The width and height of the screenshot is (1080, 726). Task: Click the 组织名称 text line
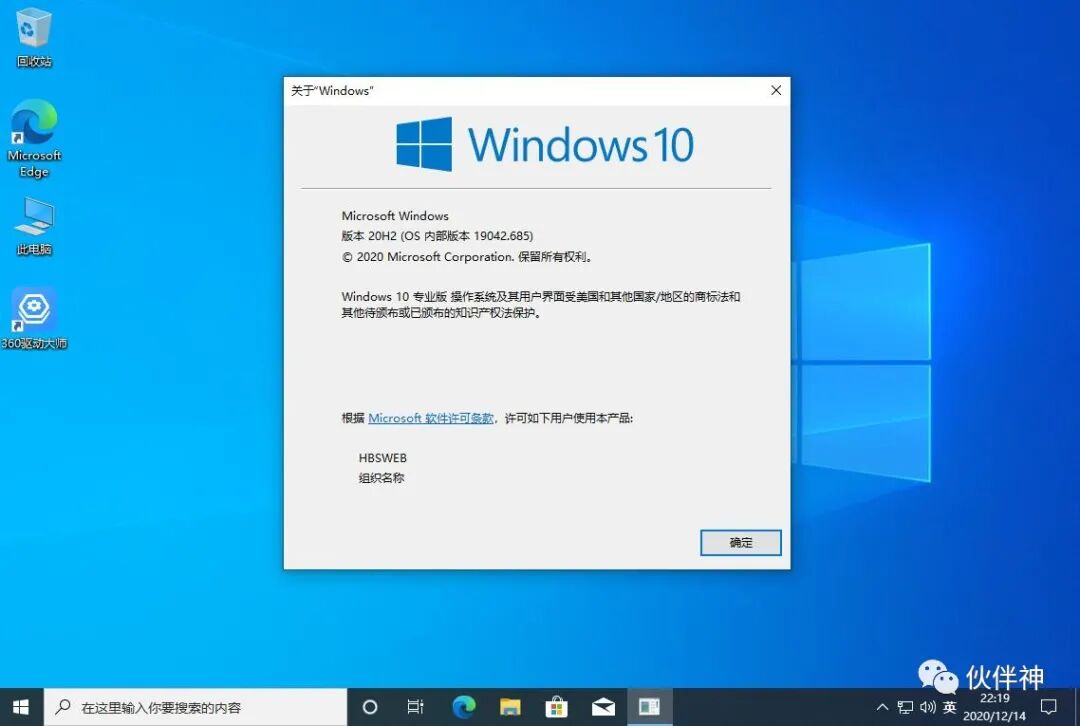pyautogui.click(x=382, y=478)
